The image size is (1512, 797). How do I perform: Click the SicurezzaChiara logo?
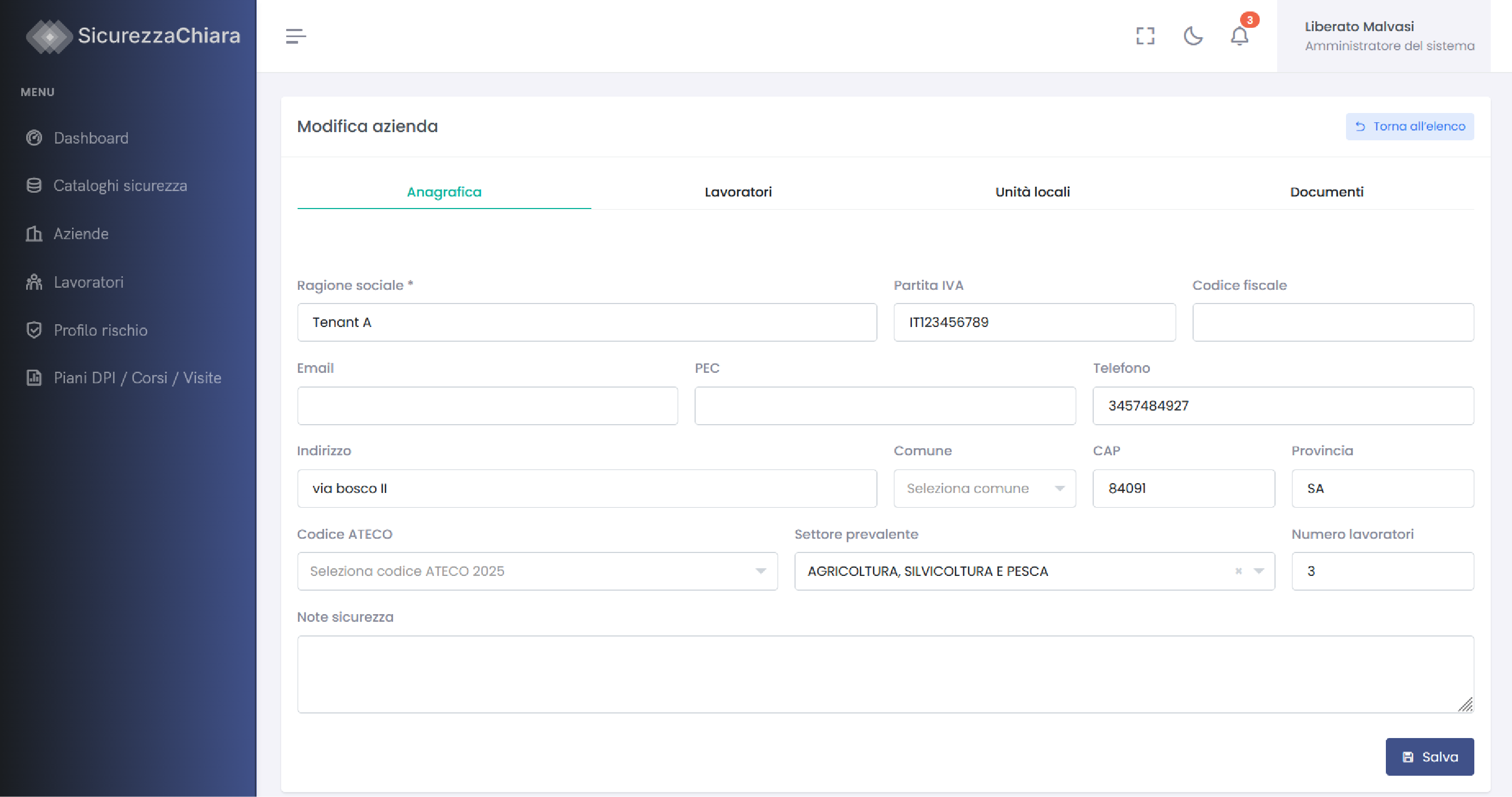pyautogui.click(x=133, y=36)
